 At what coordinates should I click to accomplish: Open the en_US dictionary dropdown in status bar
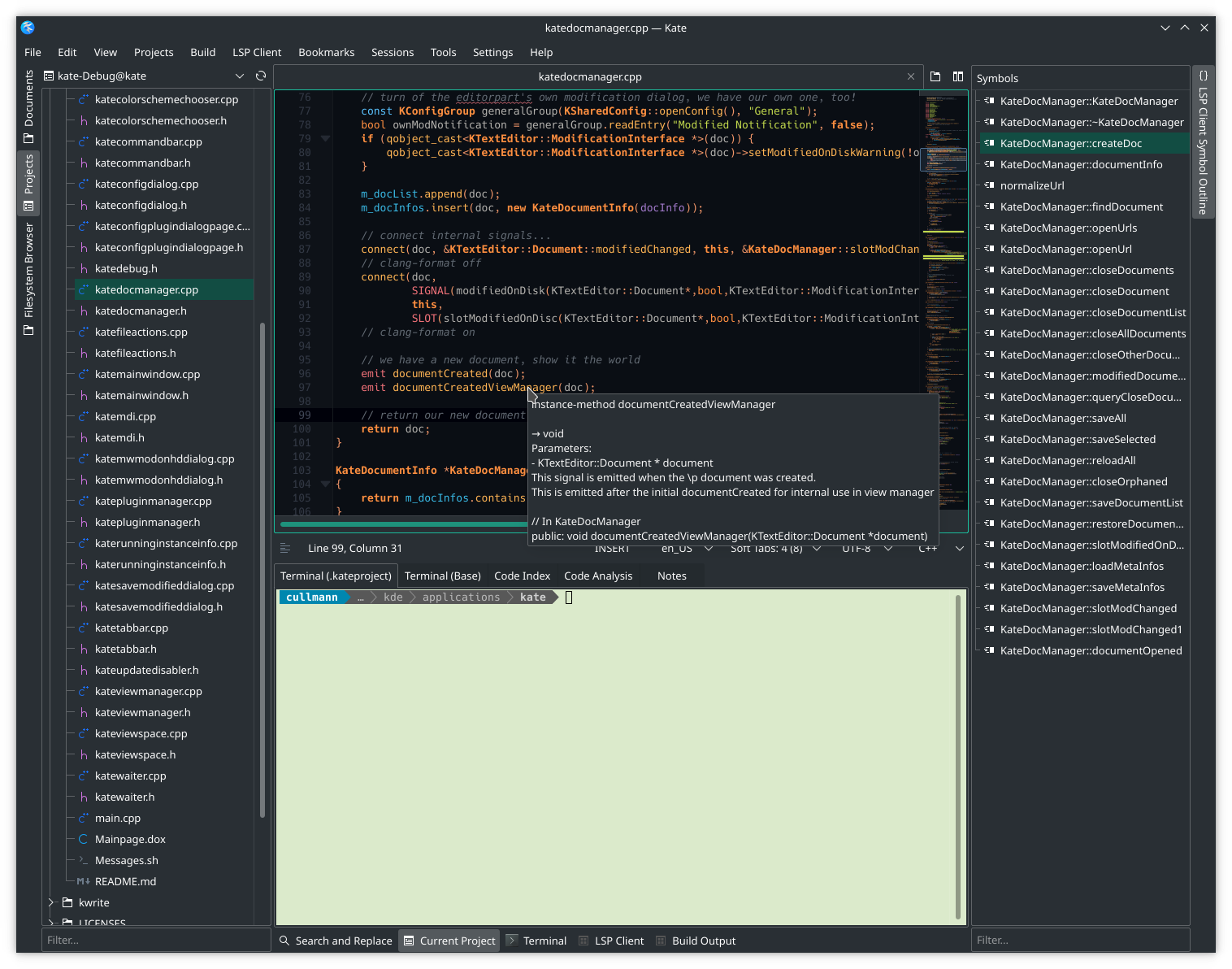tap(687, 549)
